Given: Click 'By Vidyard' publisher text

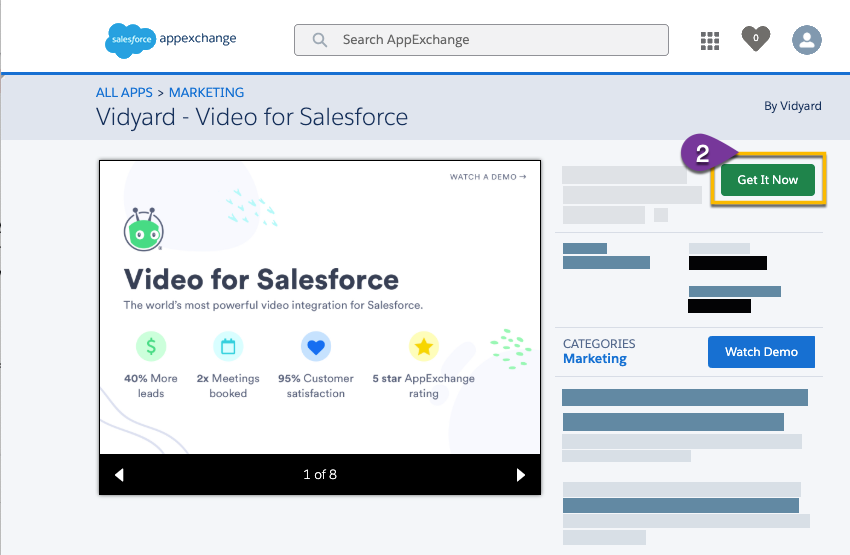Looking at the screenshot, I should click(793, 106).
